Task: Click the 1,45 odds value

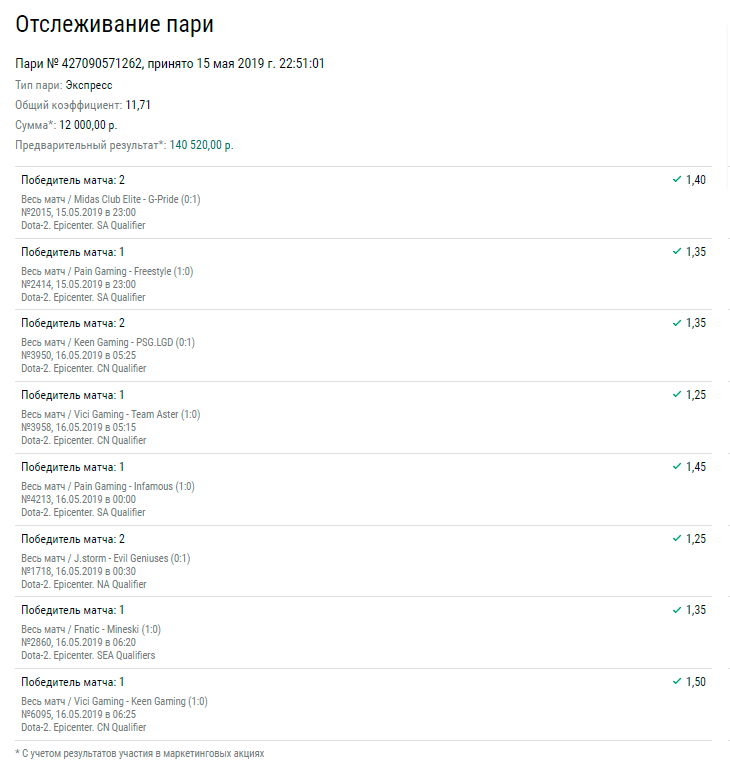Action: click(696, 467)
